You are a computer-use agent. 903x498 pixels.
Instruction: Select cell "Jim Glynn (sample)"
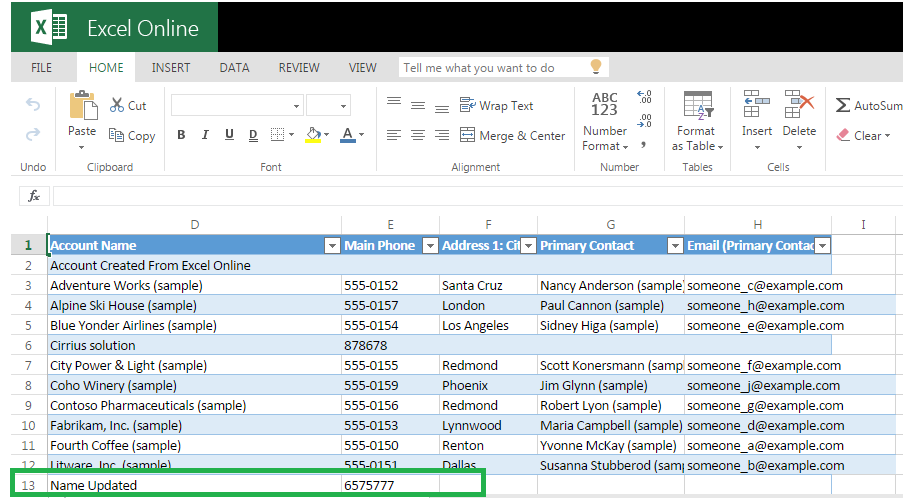(611, 385)
